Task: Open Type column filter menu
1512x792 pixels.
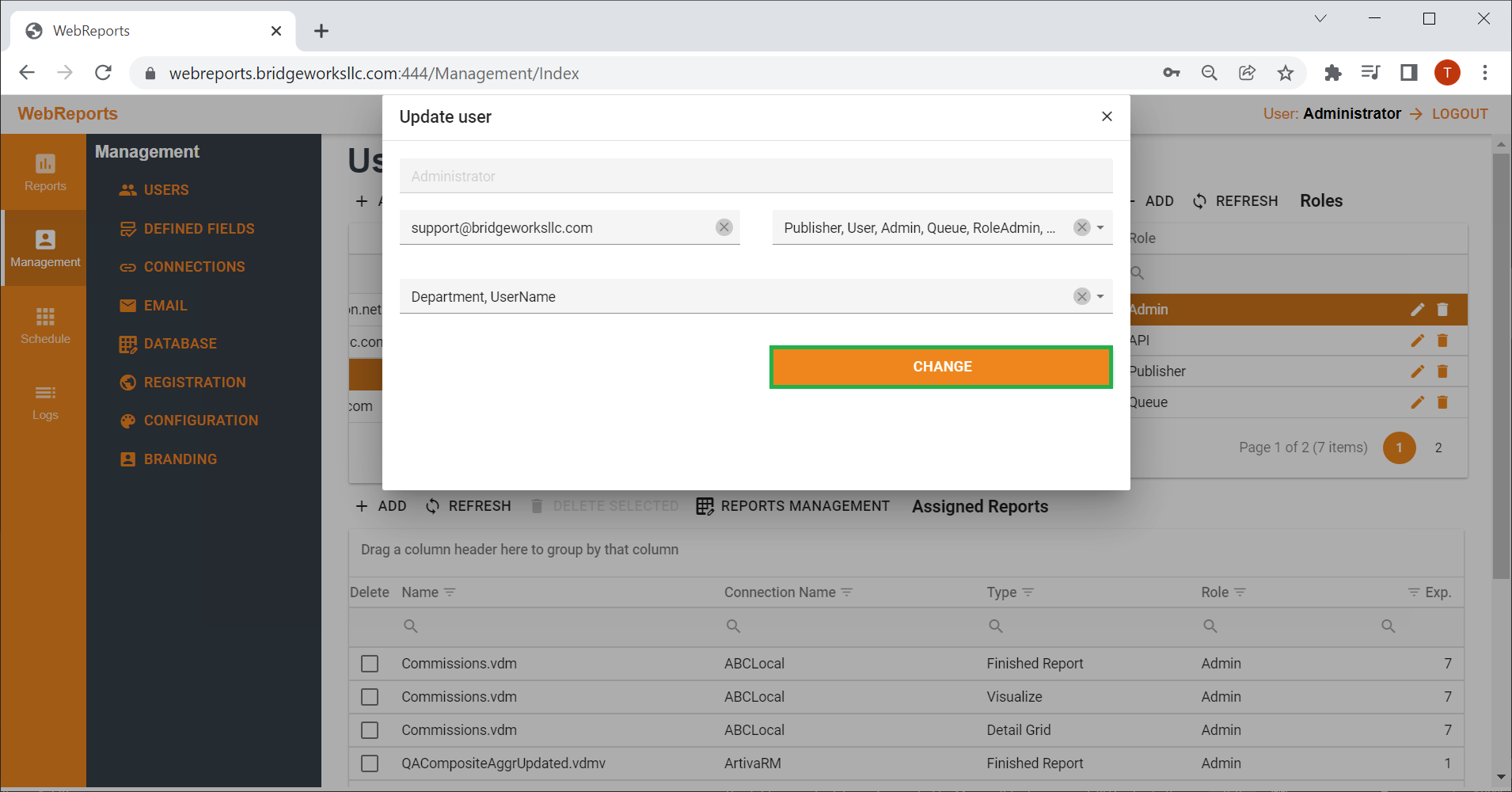Action: point(1028,592)
